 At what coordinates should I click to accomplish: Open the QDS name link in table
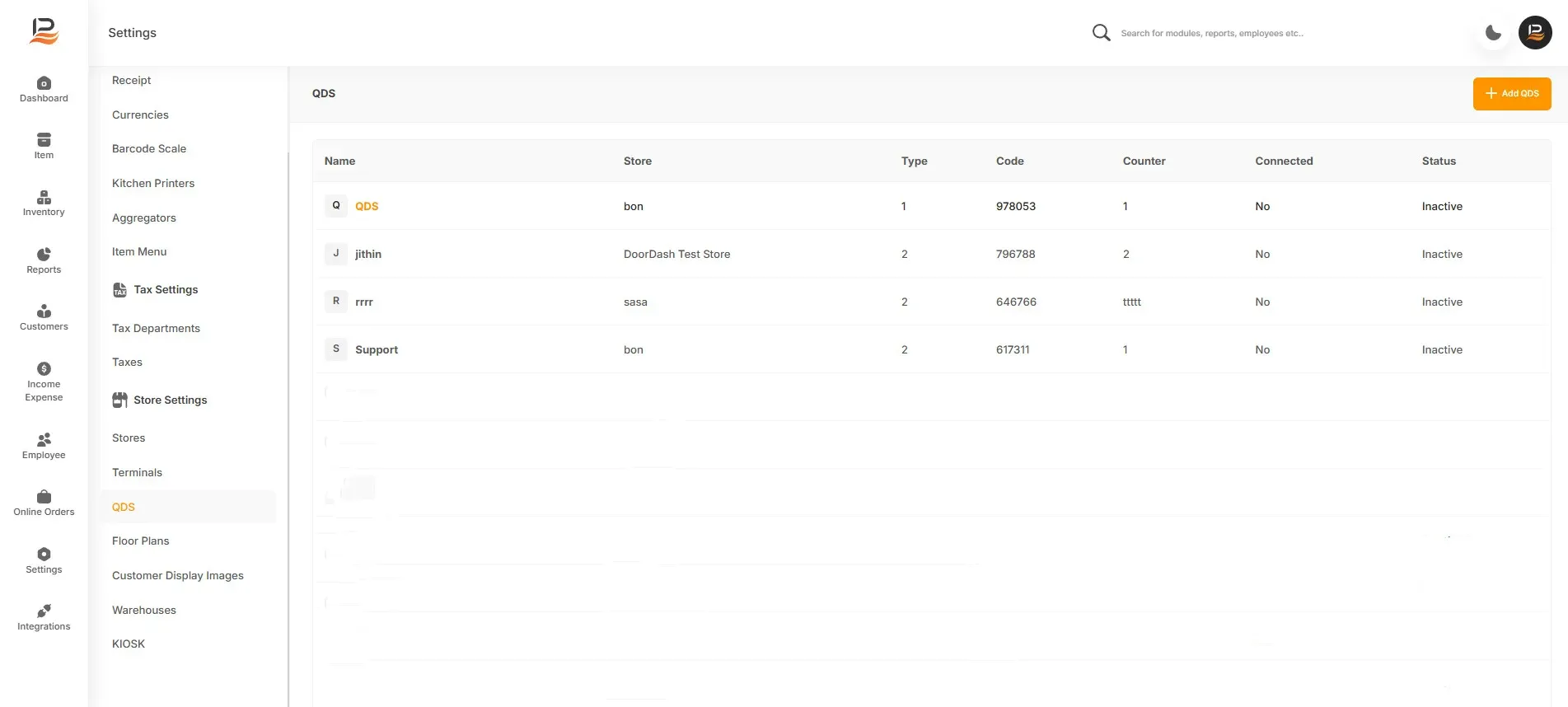point(367,207)
